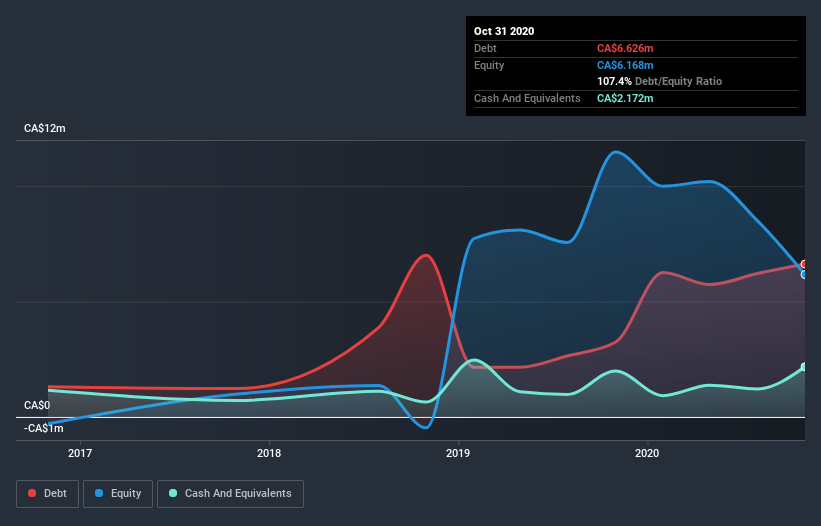The width and height of the screenshot is (821, 526).
Task: Click the -CA$1m axis label
Action: pyautogui.click(x=43, y=429)
